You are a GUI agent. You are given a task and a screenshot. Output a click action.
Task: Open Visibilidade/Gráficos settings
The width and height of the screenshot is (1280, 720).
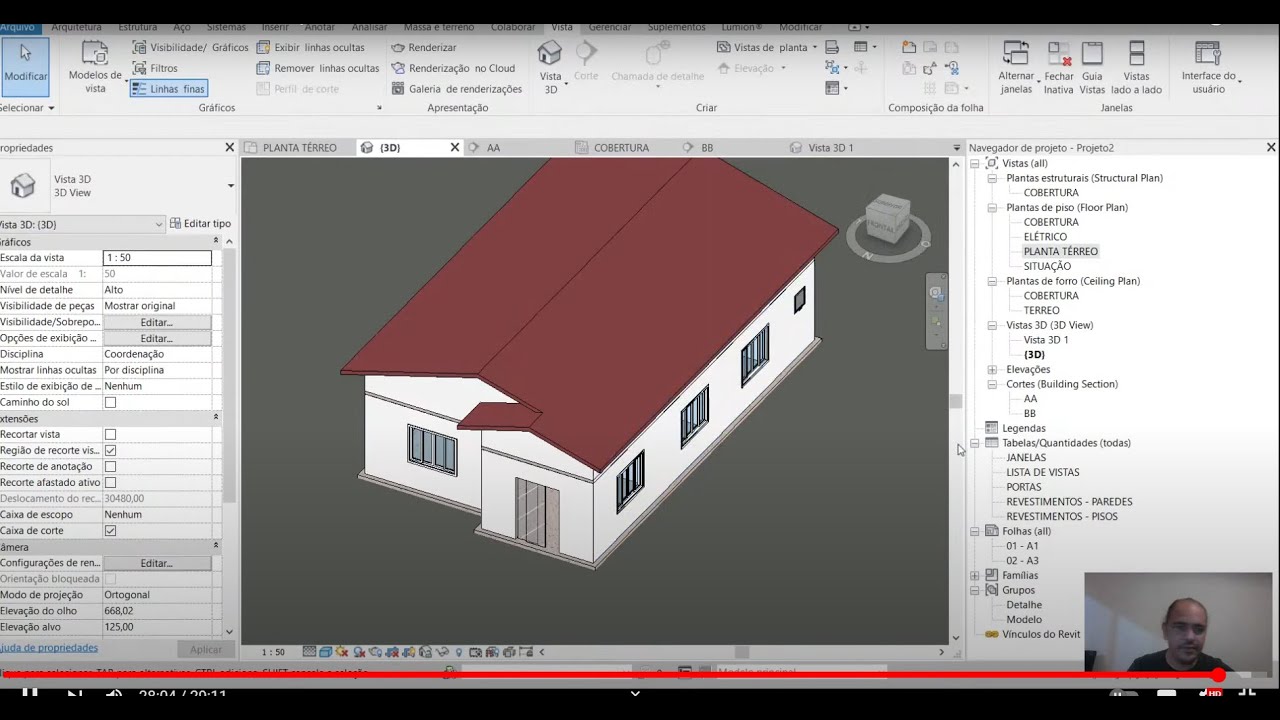tap(191, 47)
